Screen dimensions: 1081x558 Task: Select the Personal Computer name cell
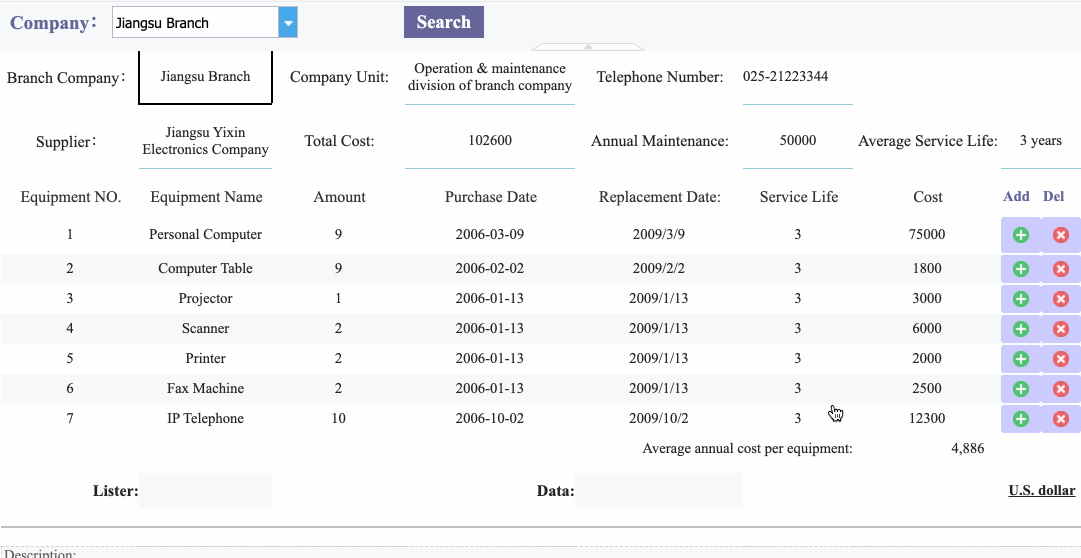coord(205,235)
